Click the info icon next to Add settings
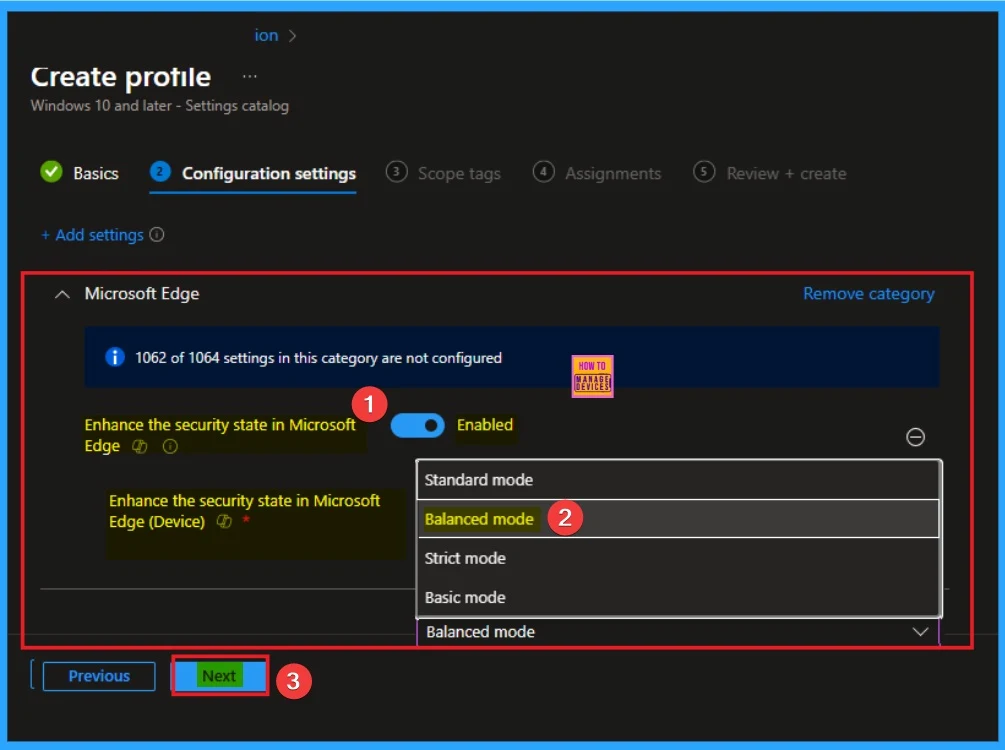This screenshot has height=750, width=1005. click(x=157, y=235)
